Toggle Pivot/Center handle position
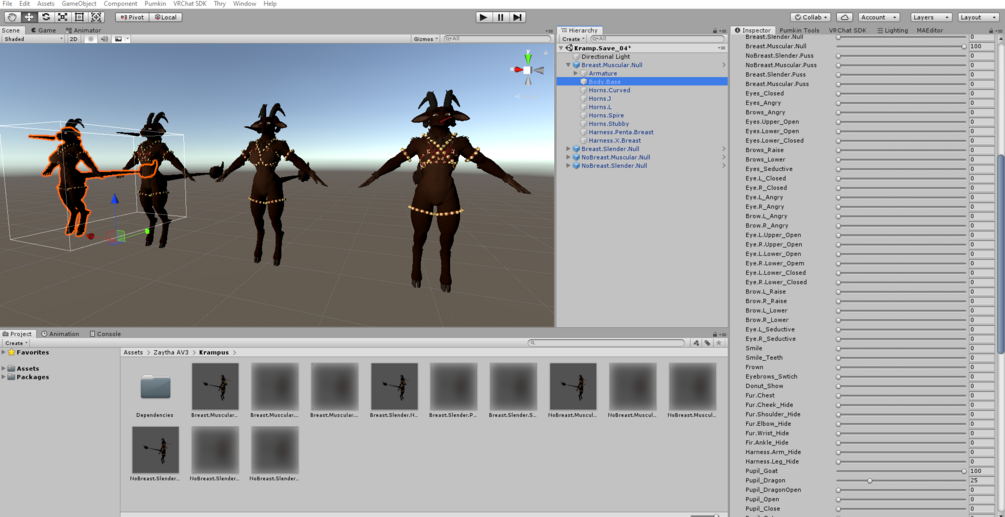The width and height of the screenshot is (1005, 517). point(132,17)
